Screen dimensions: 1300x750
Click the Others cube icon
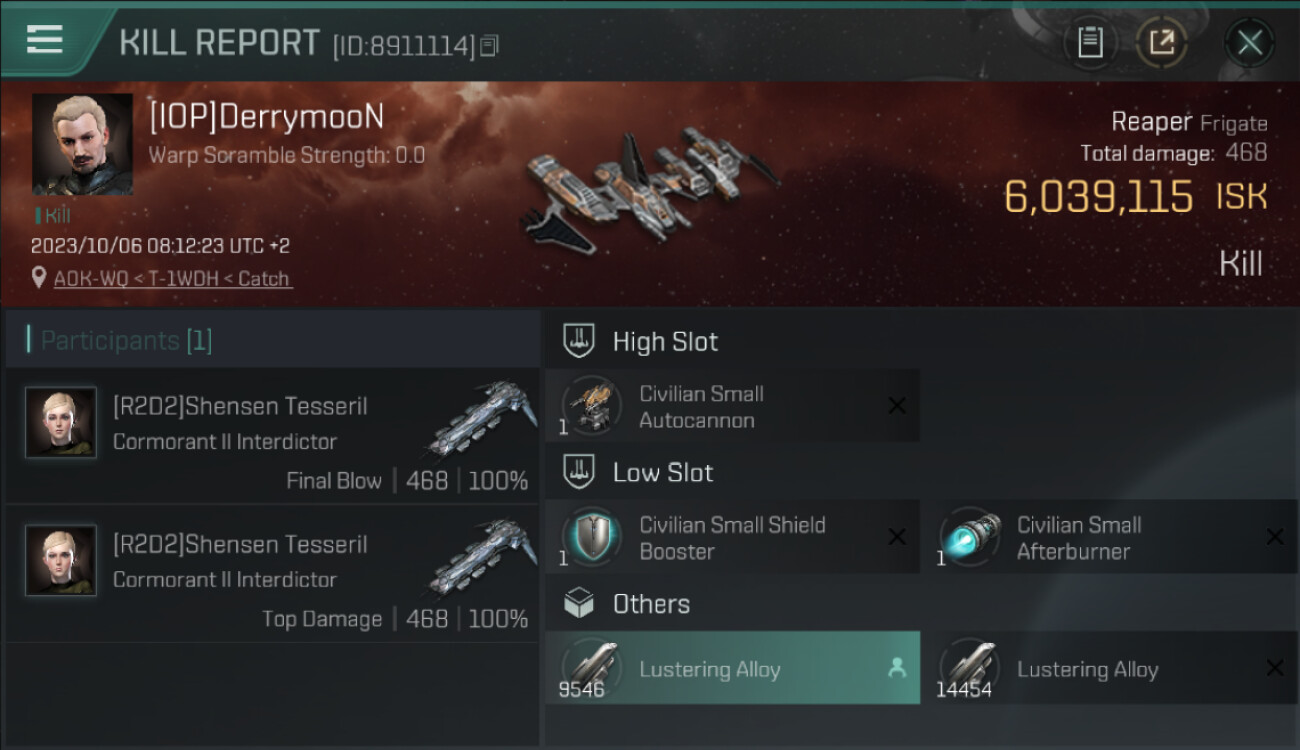point(579,603)
